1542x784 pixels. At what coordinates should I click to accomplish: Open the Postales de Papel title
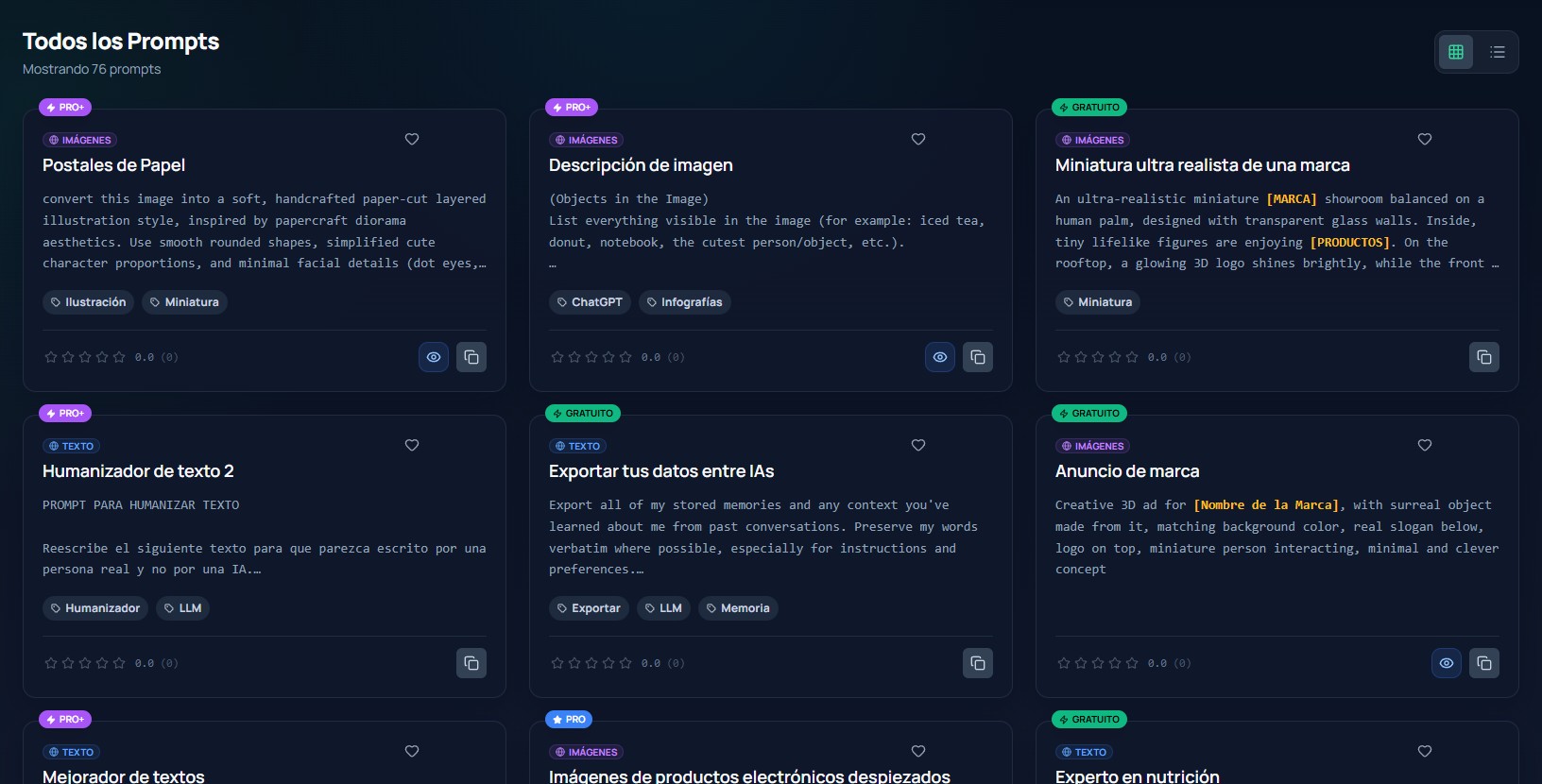[x=113, y=165]
